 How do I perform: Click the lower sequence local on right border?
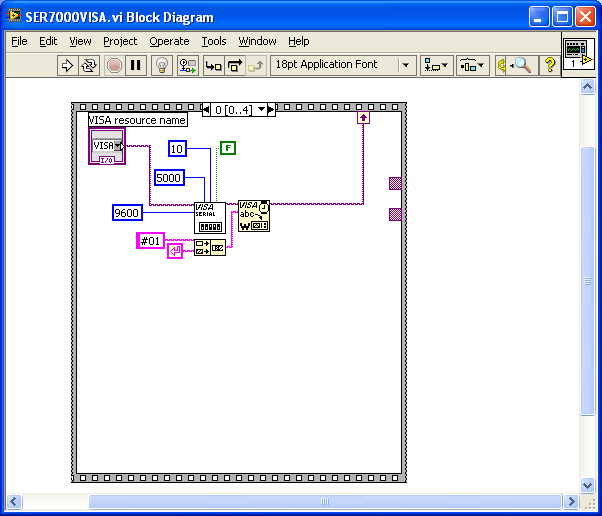point(395,214)
